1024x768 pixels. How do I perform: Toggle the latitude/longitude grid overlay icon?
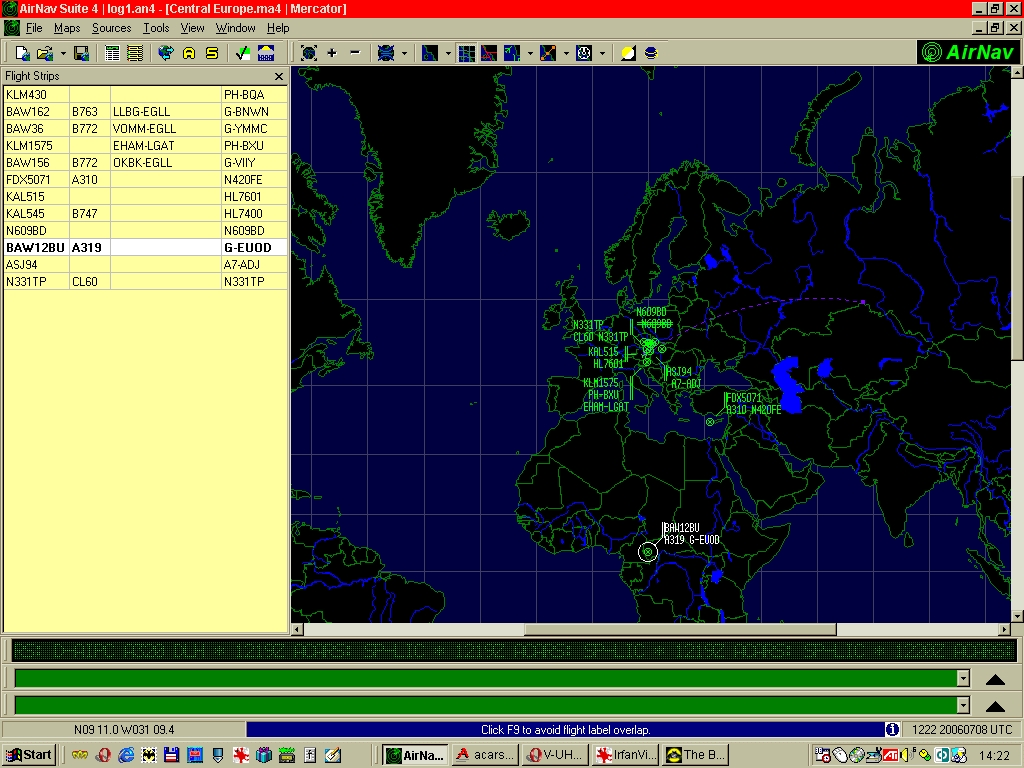[x=466, y=54]
